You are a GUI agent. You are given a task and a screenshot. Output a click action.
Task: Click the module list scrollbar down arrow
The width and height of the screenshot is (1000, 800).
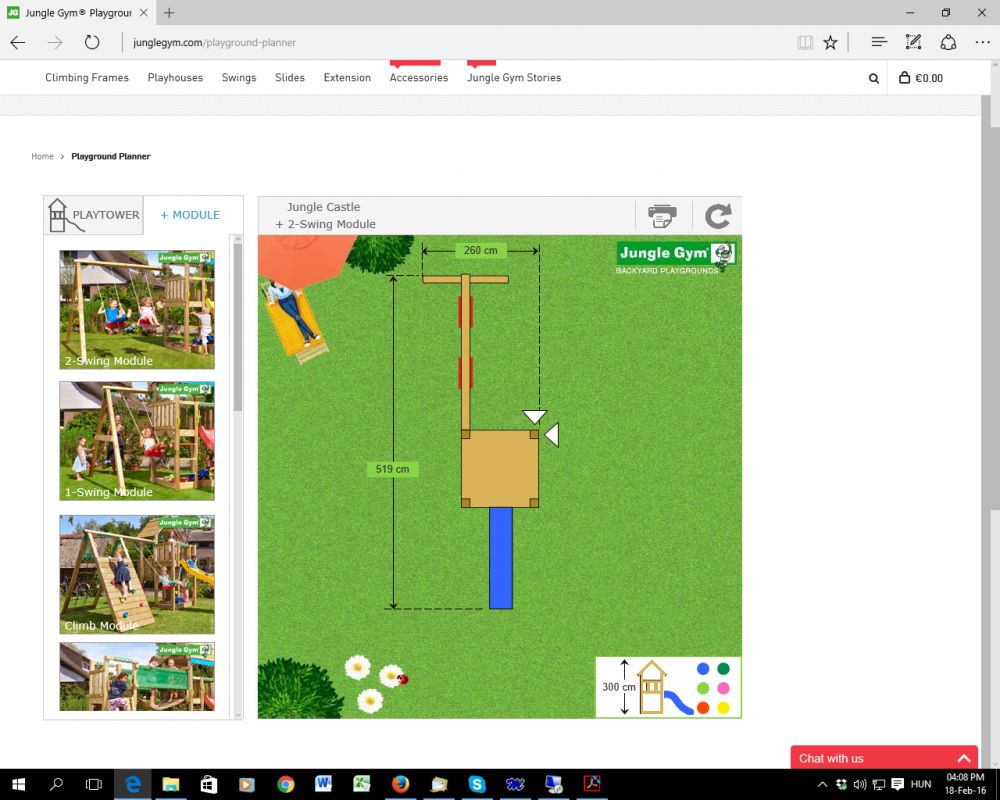[238, 715]
